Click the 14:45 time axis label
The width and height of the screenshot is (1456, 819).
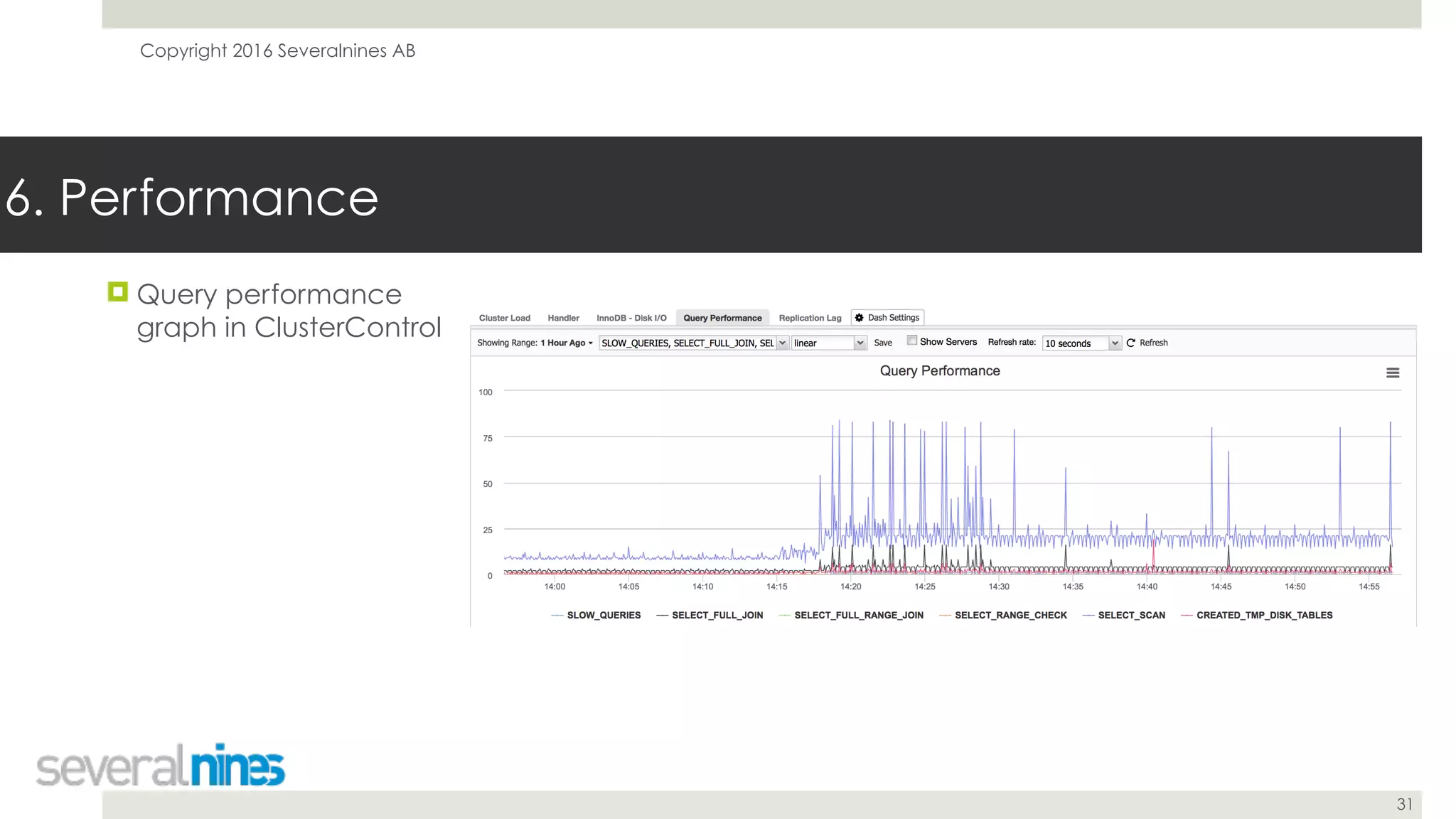click(1221, 587)
